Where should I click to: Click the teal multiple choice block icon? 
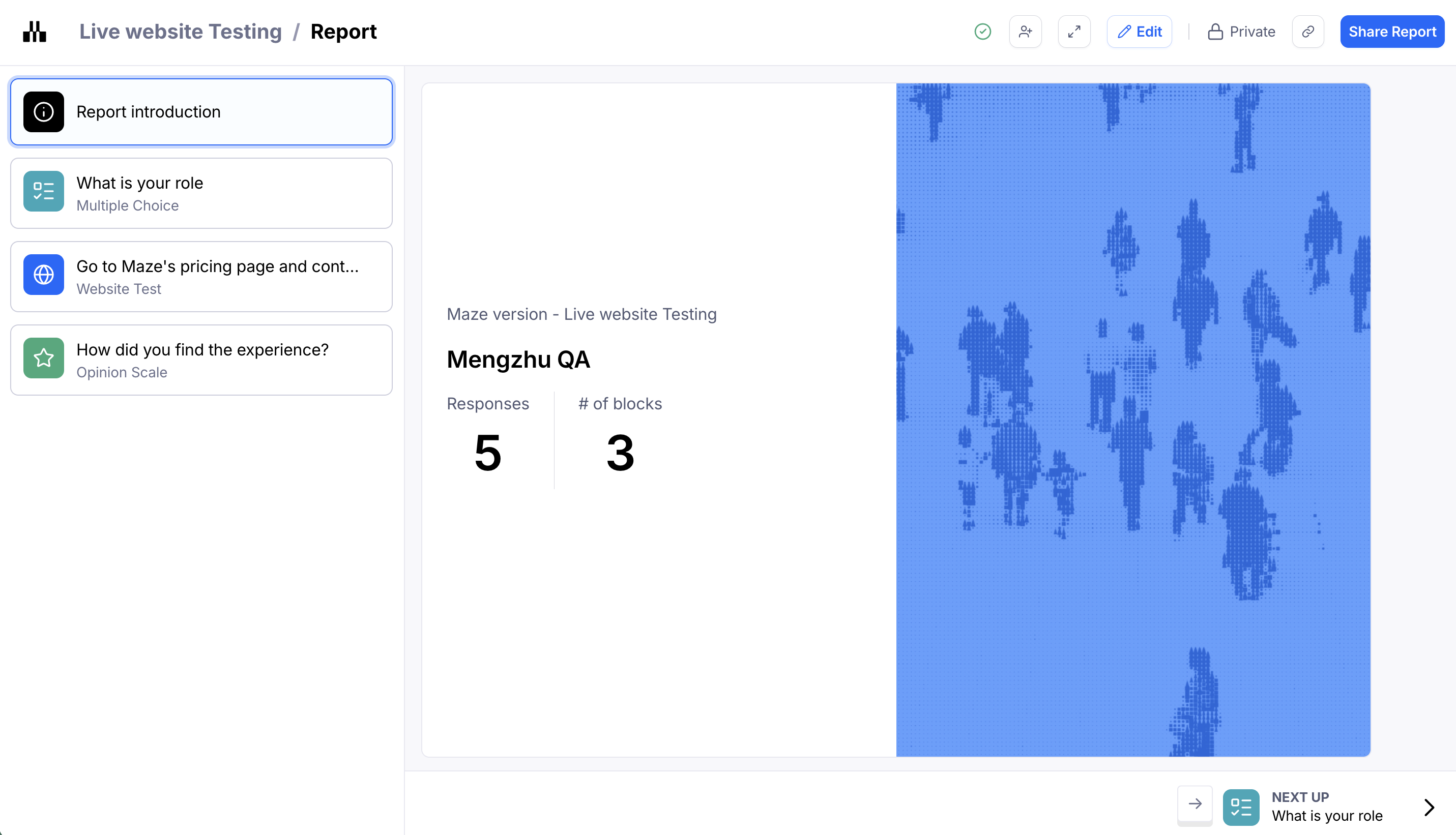(x=44, y=191)
